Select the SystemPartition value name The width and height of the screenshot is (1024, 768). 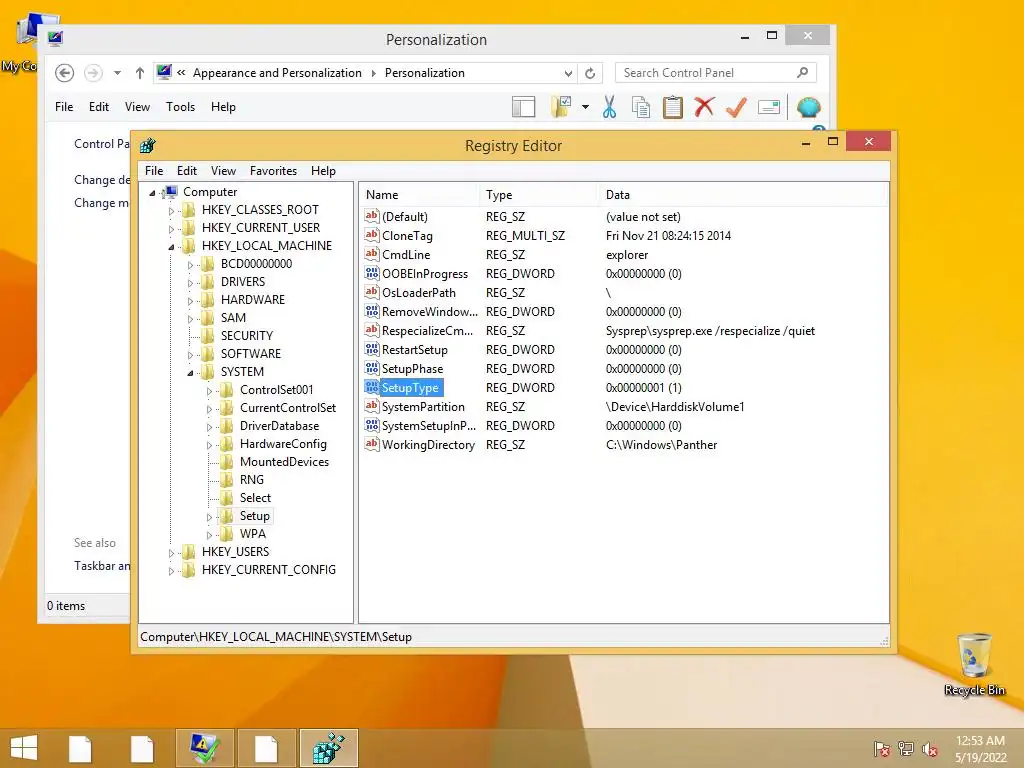(423, 406)
